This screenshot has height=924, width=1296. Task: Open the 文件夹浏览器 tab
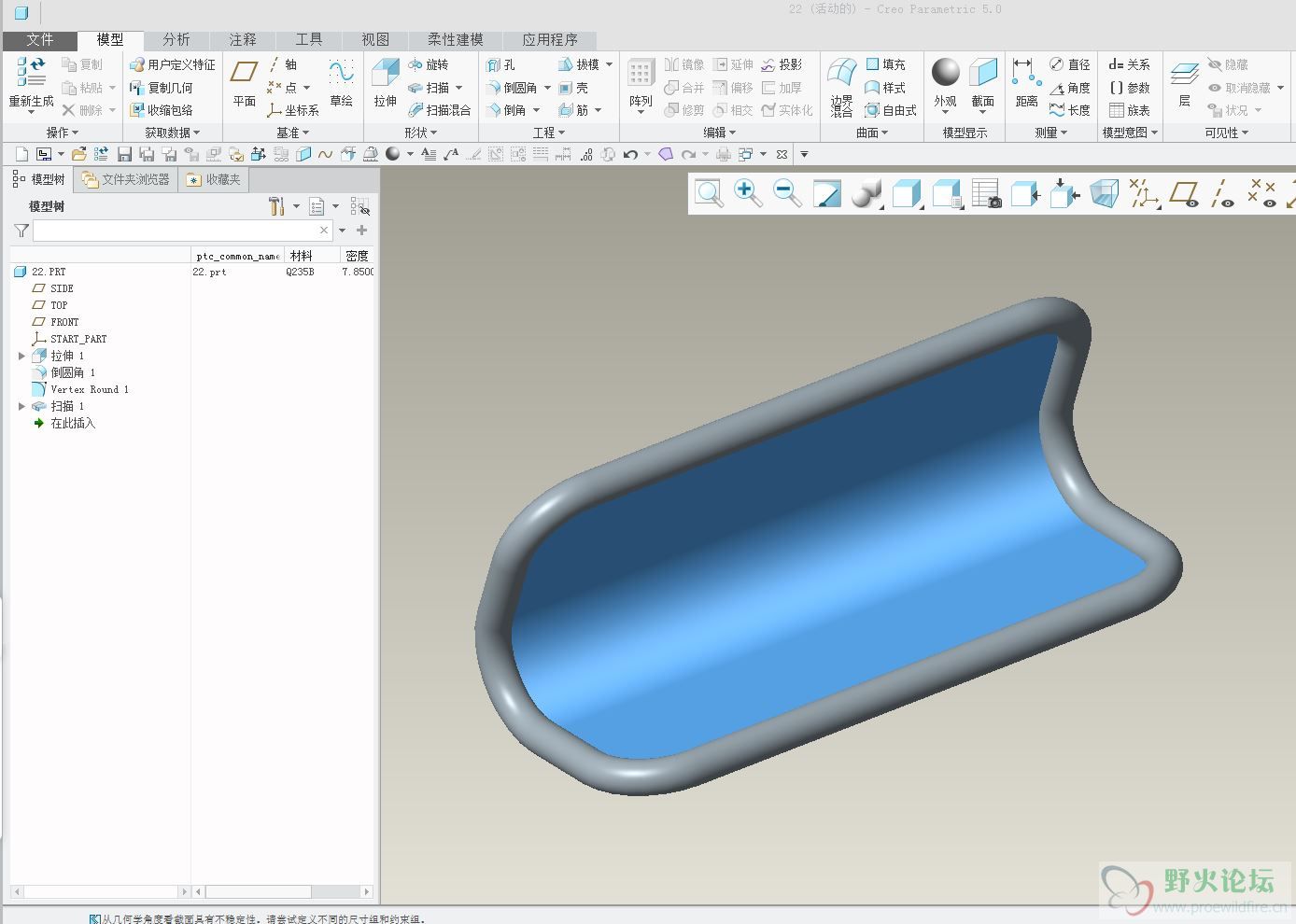tap(126, 179)
